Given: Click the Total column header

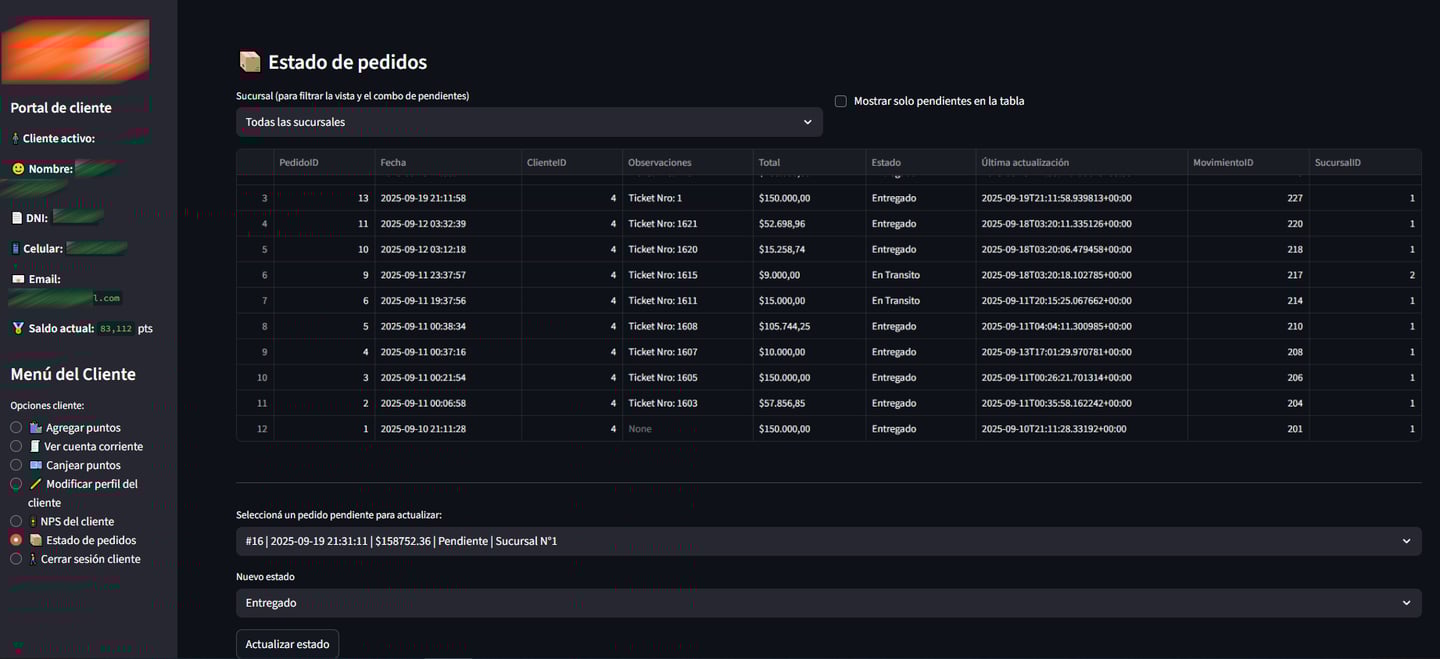Looking at the screenshot, I should click(809, 162).
